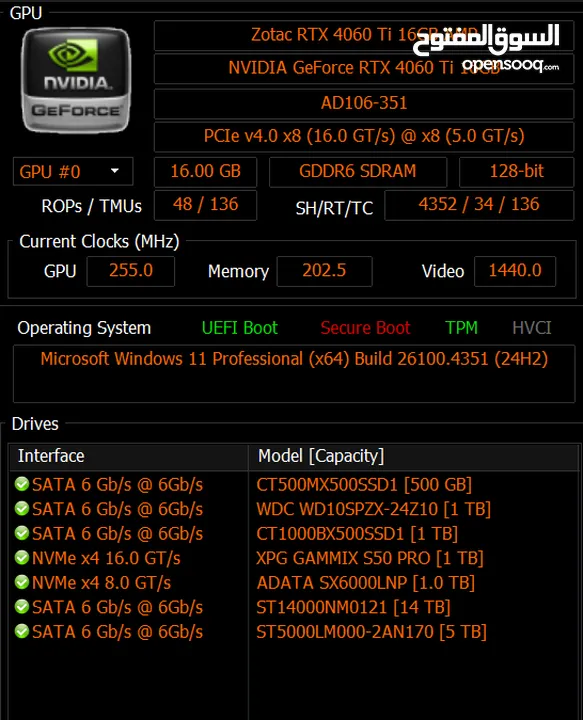
Task: Select the NVIDIA GeForce RTX 4060 Ti field
Action: (x=364, y=68)
